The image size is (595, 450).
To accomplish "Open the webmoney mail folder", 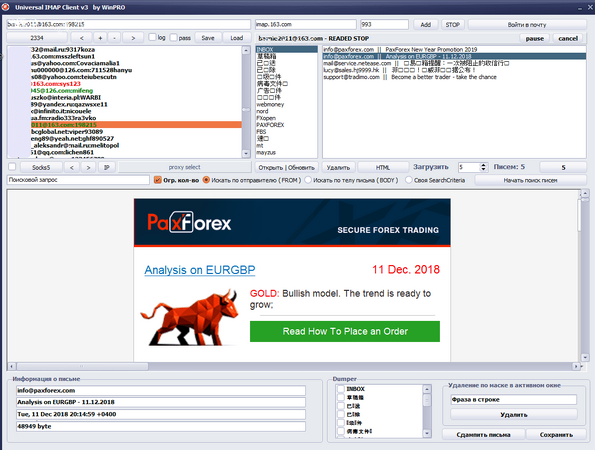I will coord(270,104).
